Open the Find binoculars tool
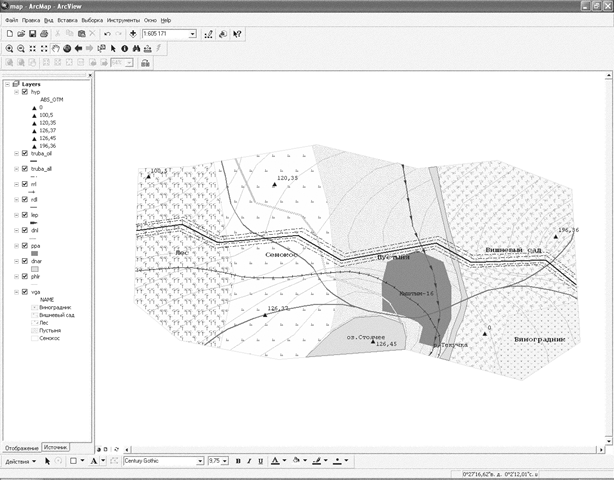 [x=135, y=48]
